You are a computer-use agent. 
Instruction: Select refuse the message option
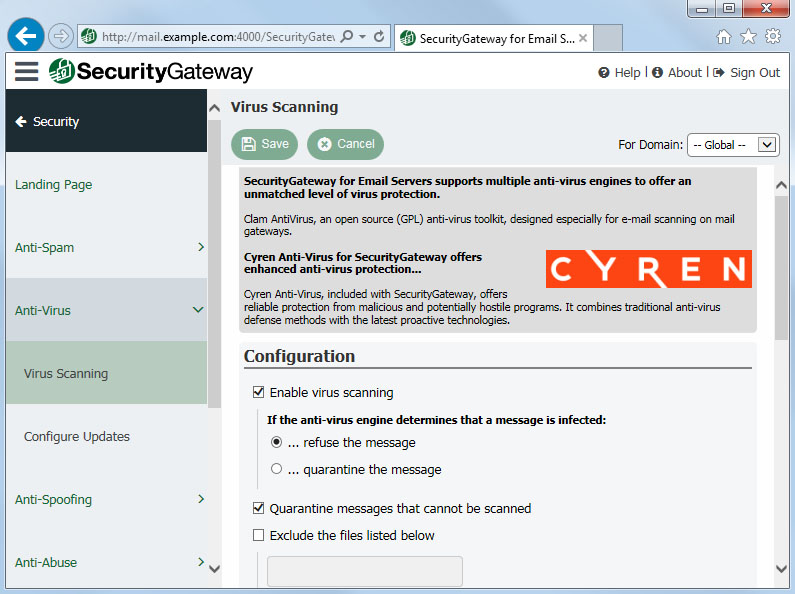point(276,442)
